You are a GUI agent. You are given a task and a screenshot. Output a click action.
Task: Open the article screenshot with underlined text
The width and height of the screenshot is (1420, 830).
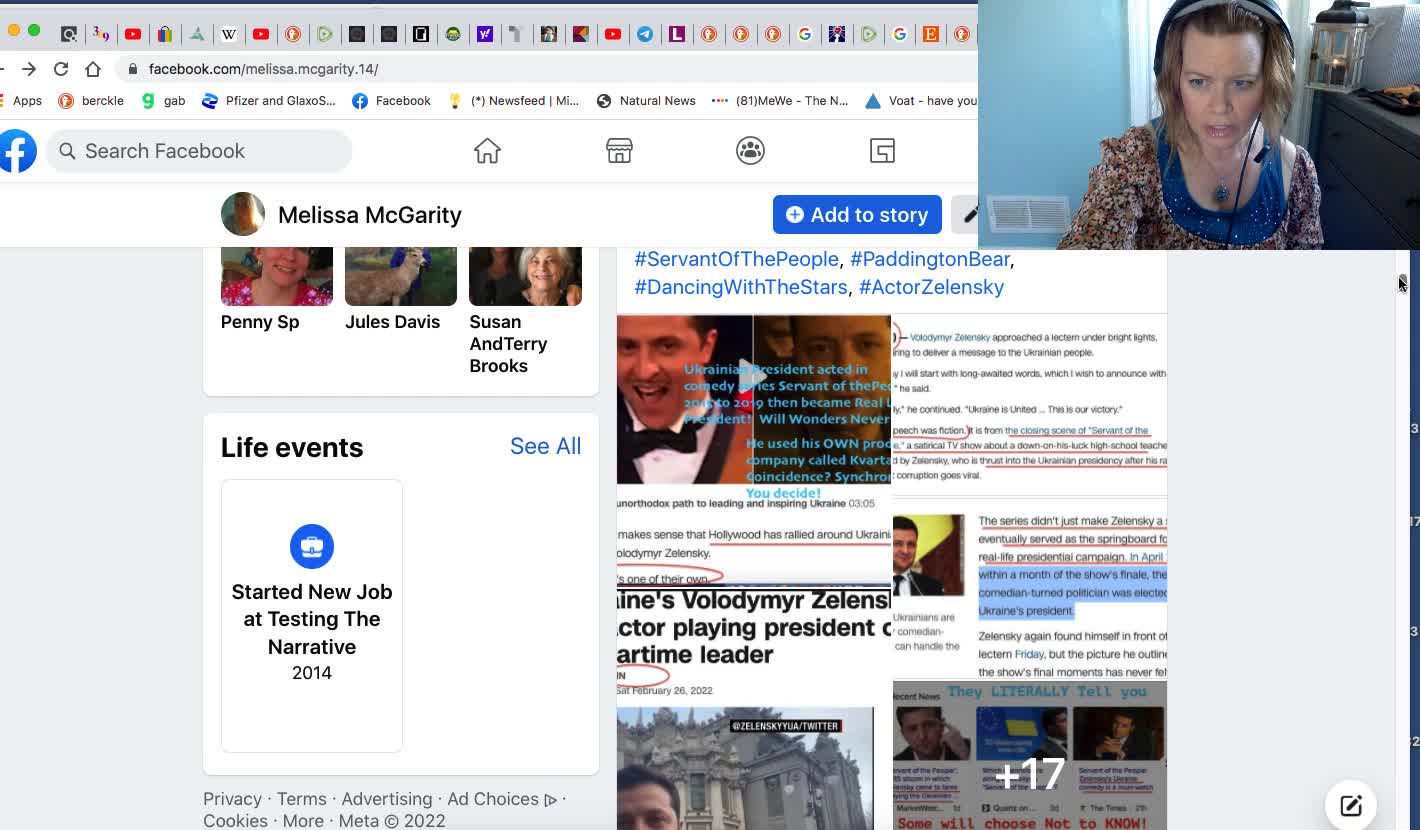1030,405
